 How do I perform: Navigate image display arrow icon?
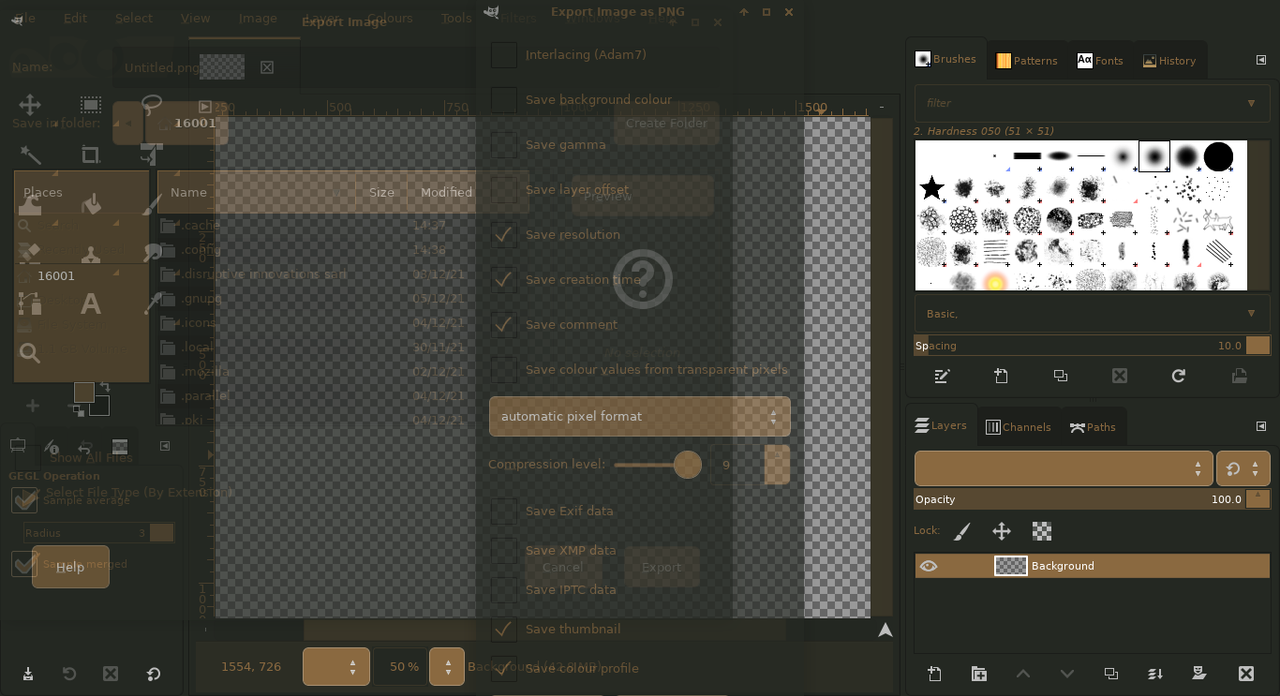pyautogui.click(x=885, y=630)
